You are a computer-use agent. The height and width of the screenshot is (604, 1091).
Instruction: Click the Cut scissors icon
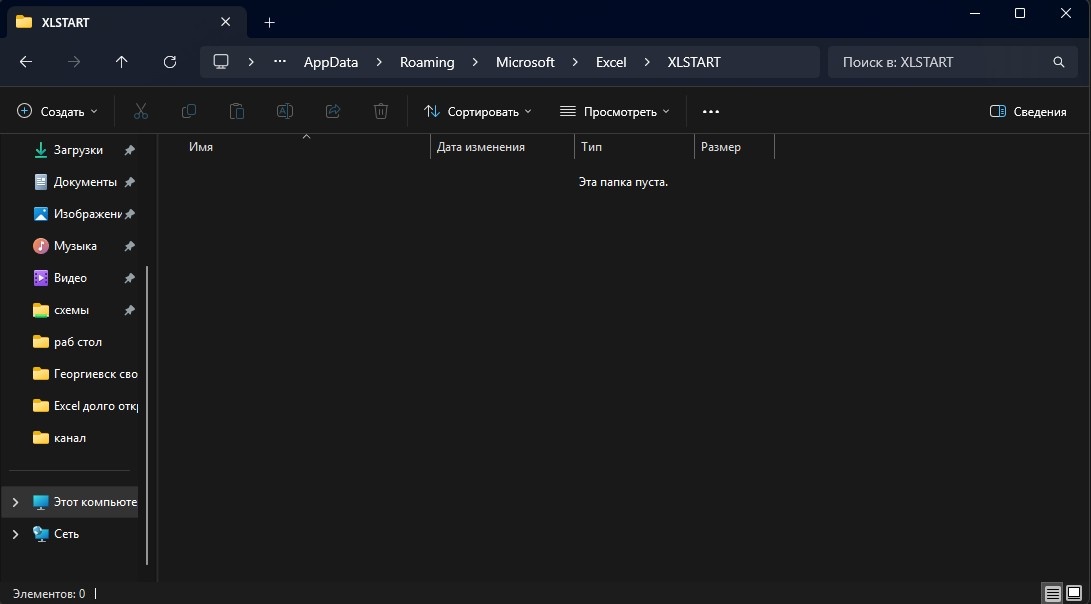tap(141, 111)
